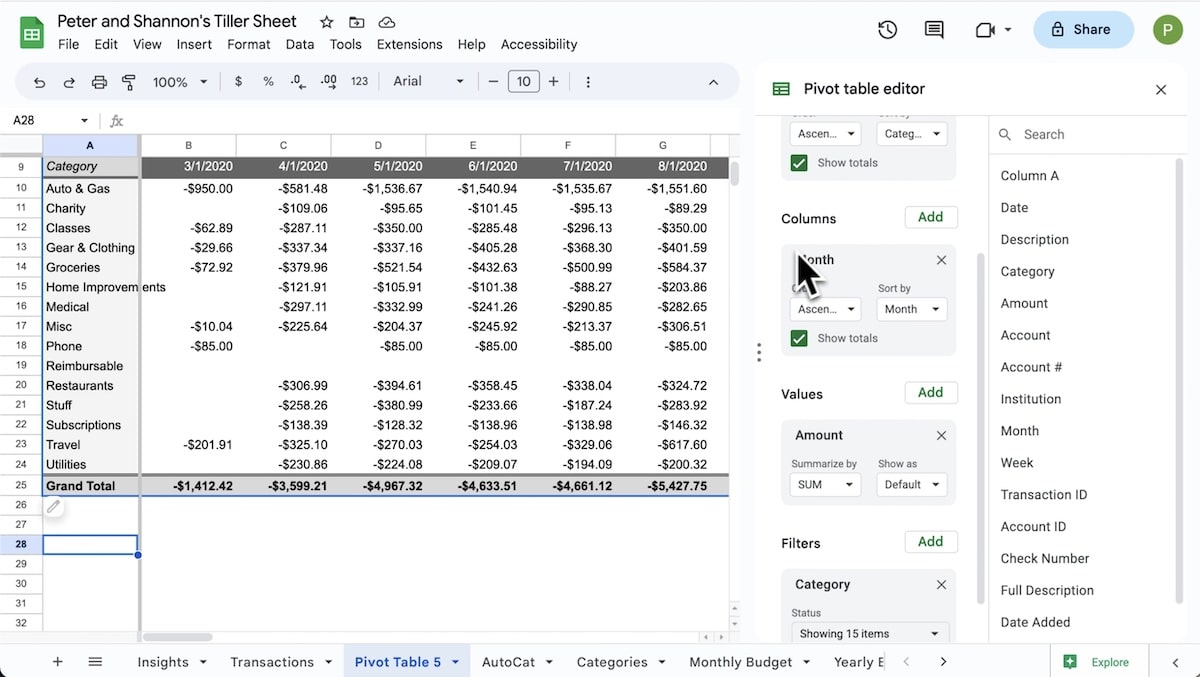Open Show as Default dropdown

(x=912, y=484)
